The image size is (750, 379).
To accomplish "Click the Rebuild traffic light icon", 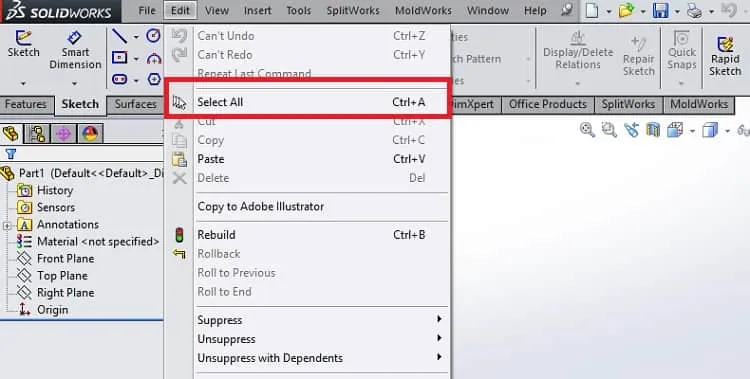I will point(179,235).
